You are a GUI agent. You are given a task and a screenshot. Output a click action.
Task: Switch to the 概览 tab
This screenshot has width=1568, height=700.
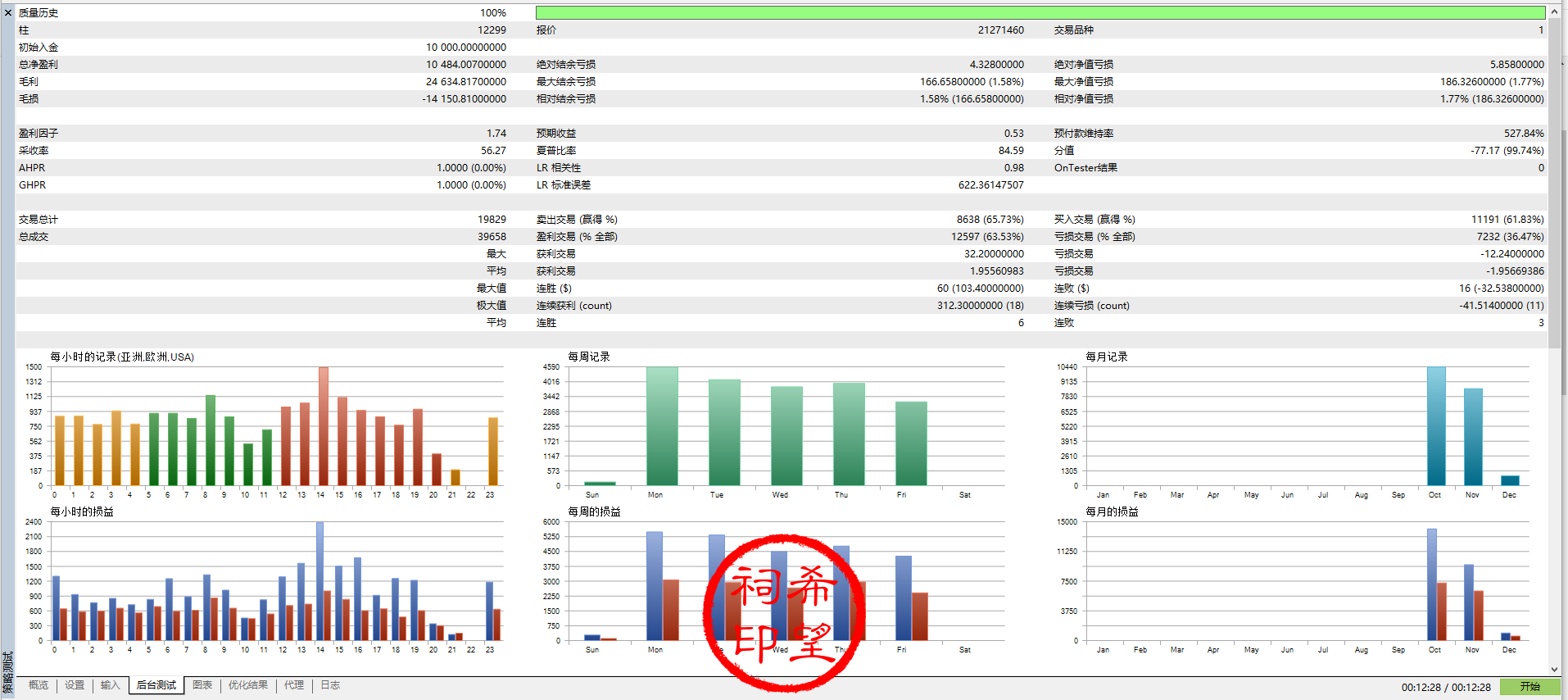pyautogui.click(x=38, y=685)
